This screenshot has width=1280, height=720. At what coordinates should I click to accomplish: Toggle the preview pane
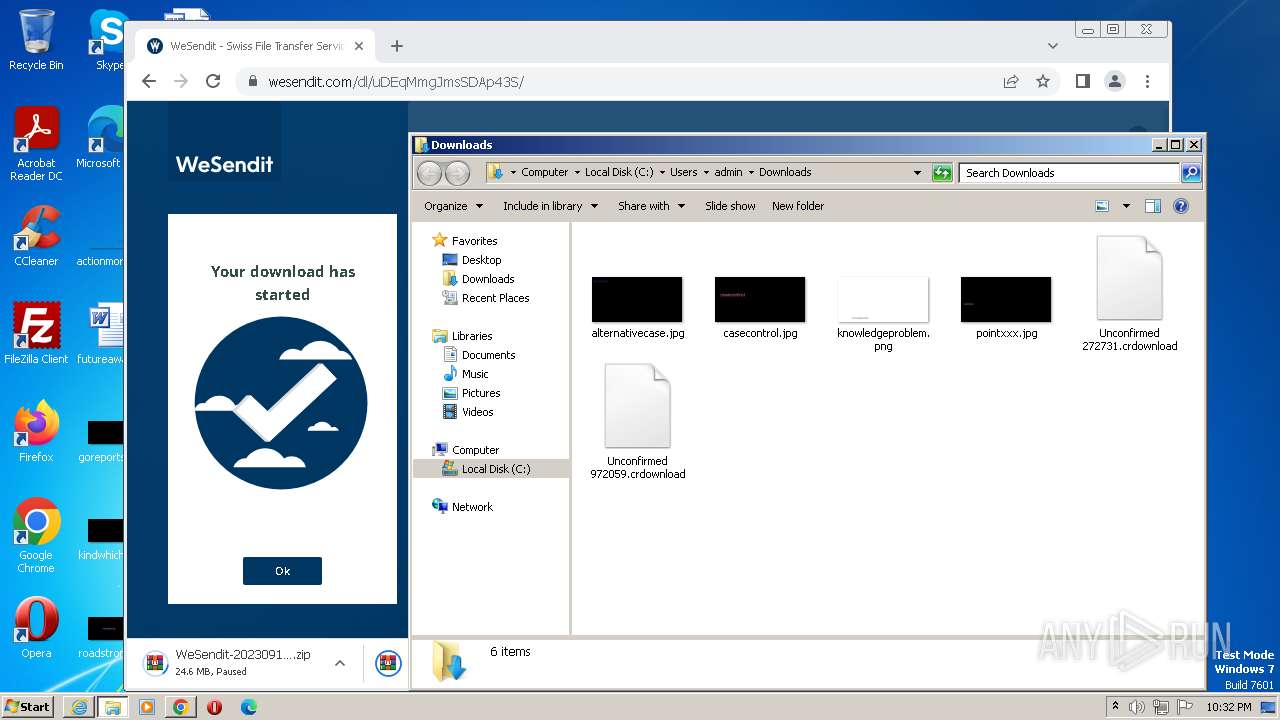point(1152,206)
